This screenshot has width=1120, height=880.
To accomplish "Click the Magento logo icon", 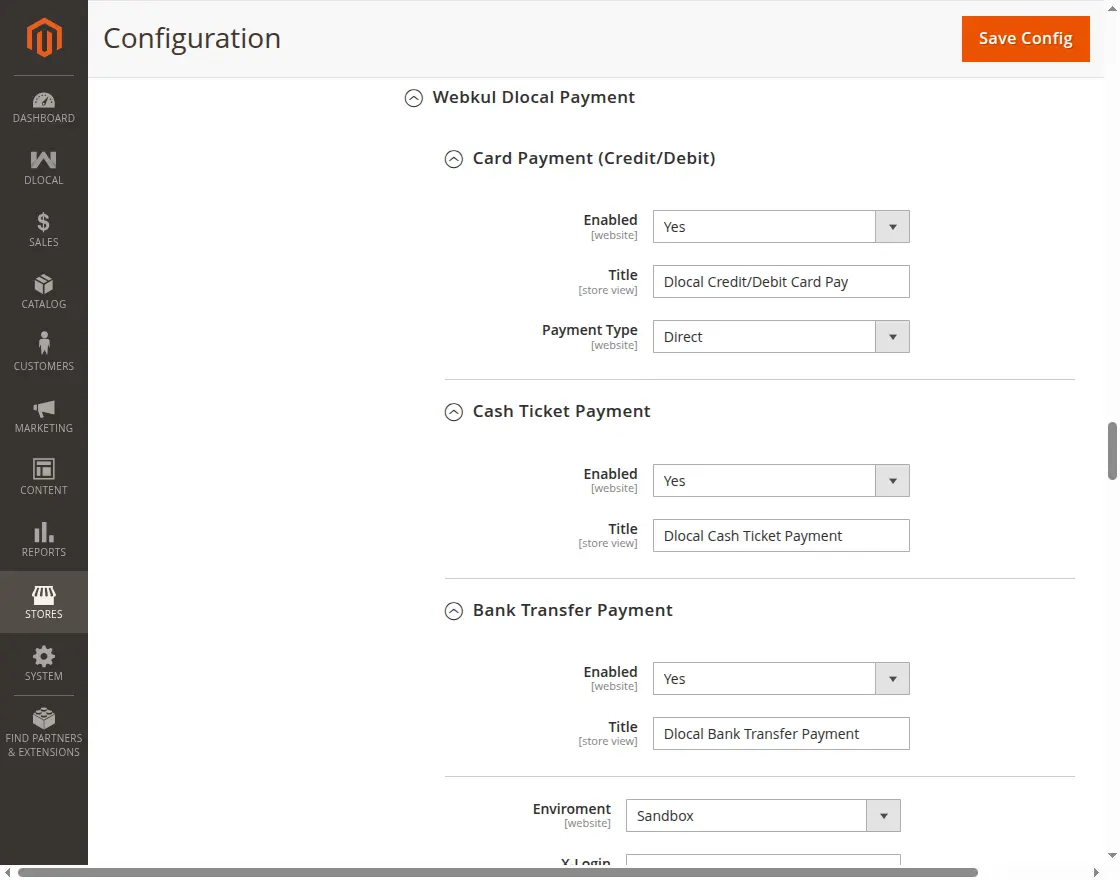I will (44, 38).
